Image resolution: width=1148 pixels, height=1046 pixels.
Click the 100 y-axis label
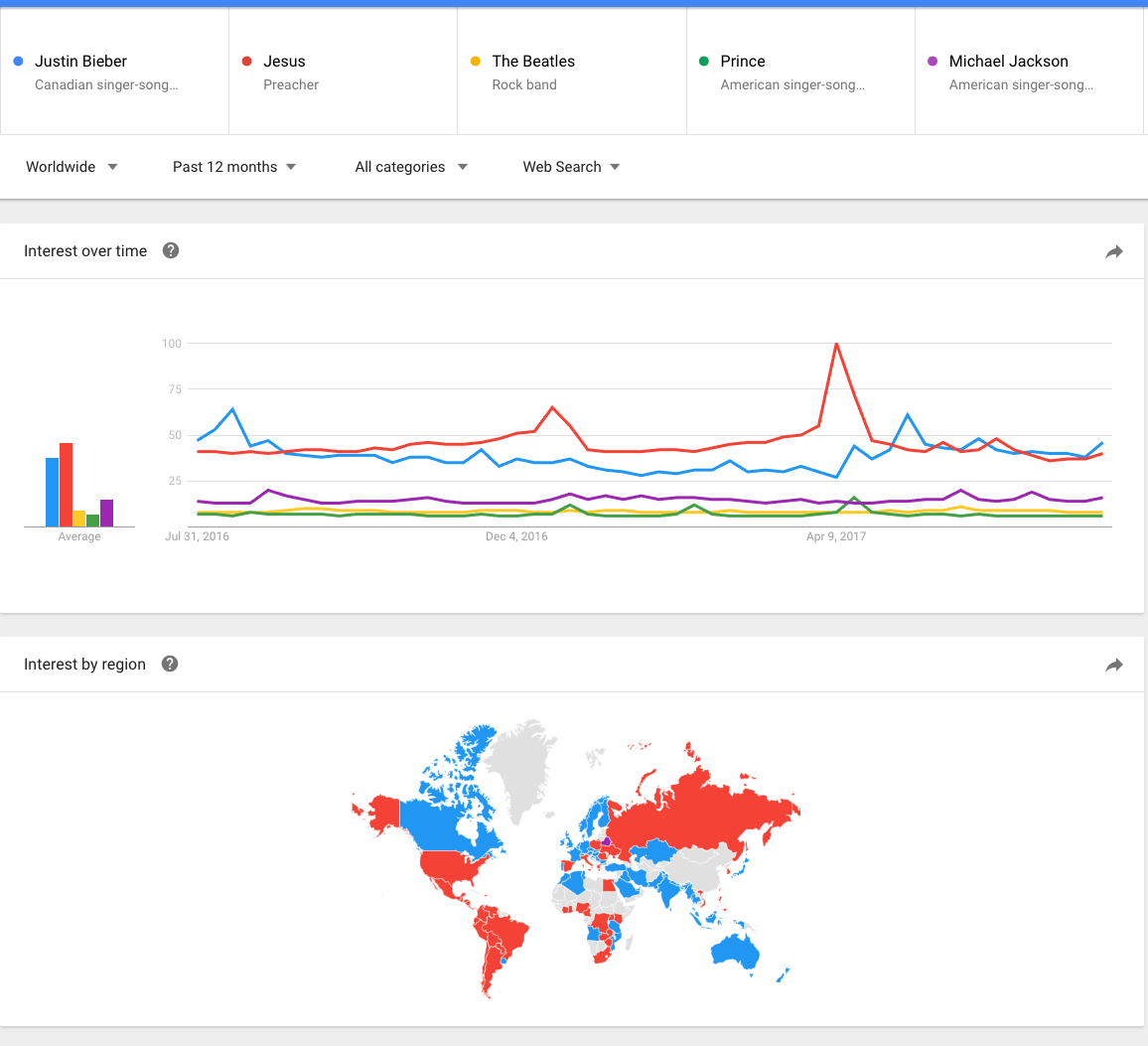(x=172, y=344)
